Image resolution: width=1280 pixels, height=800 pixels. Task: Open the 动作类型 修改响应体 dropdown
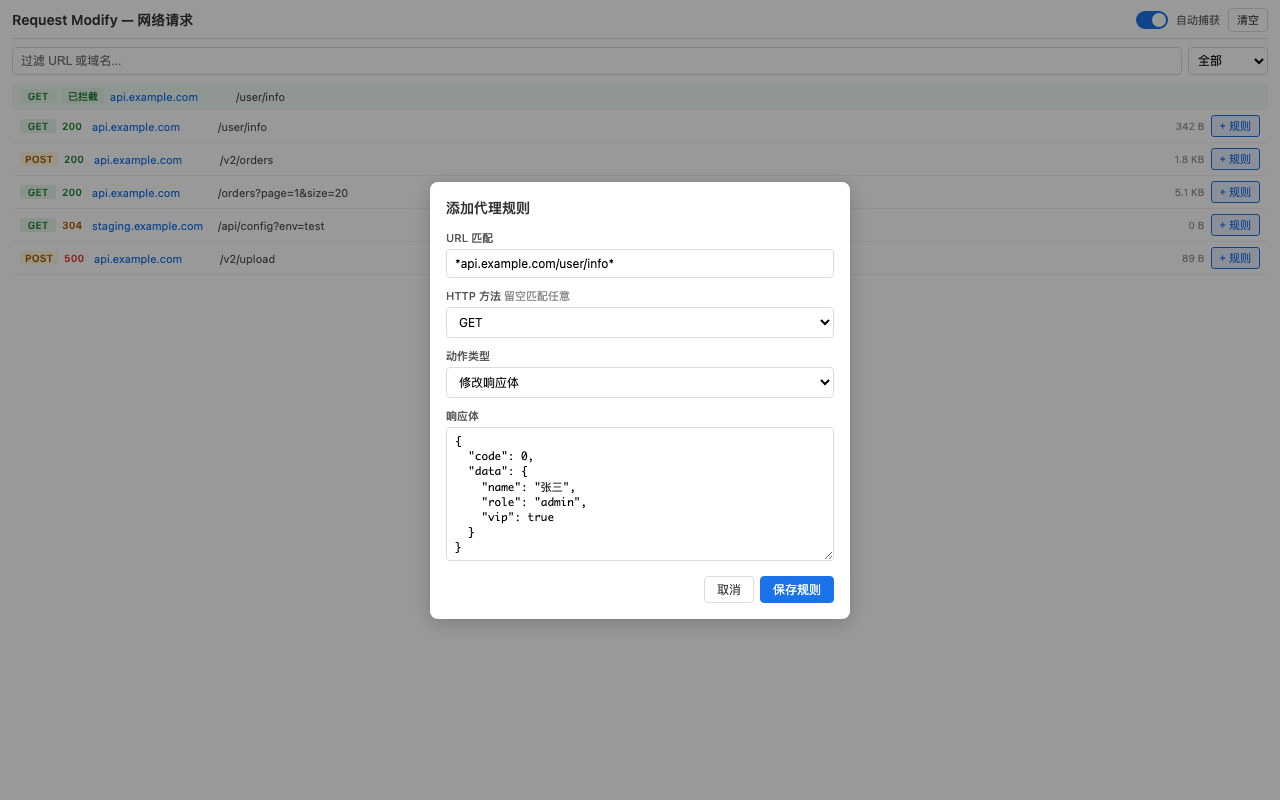click(x=640, y=382)
